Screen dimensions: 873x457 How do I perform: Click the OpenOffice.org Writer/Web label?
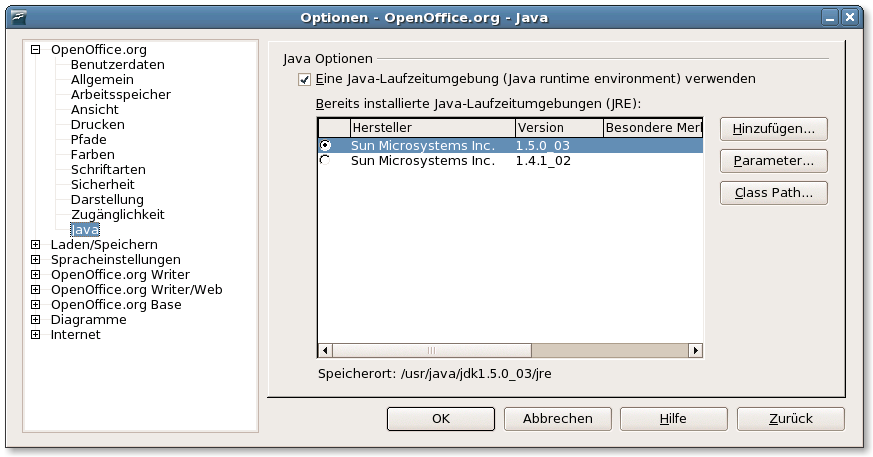pos(136,290)
